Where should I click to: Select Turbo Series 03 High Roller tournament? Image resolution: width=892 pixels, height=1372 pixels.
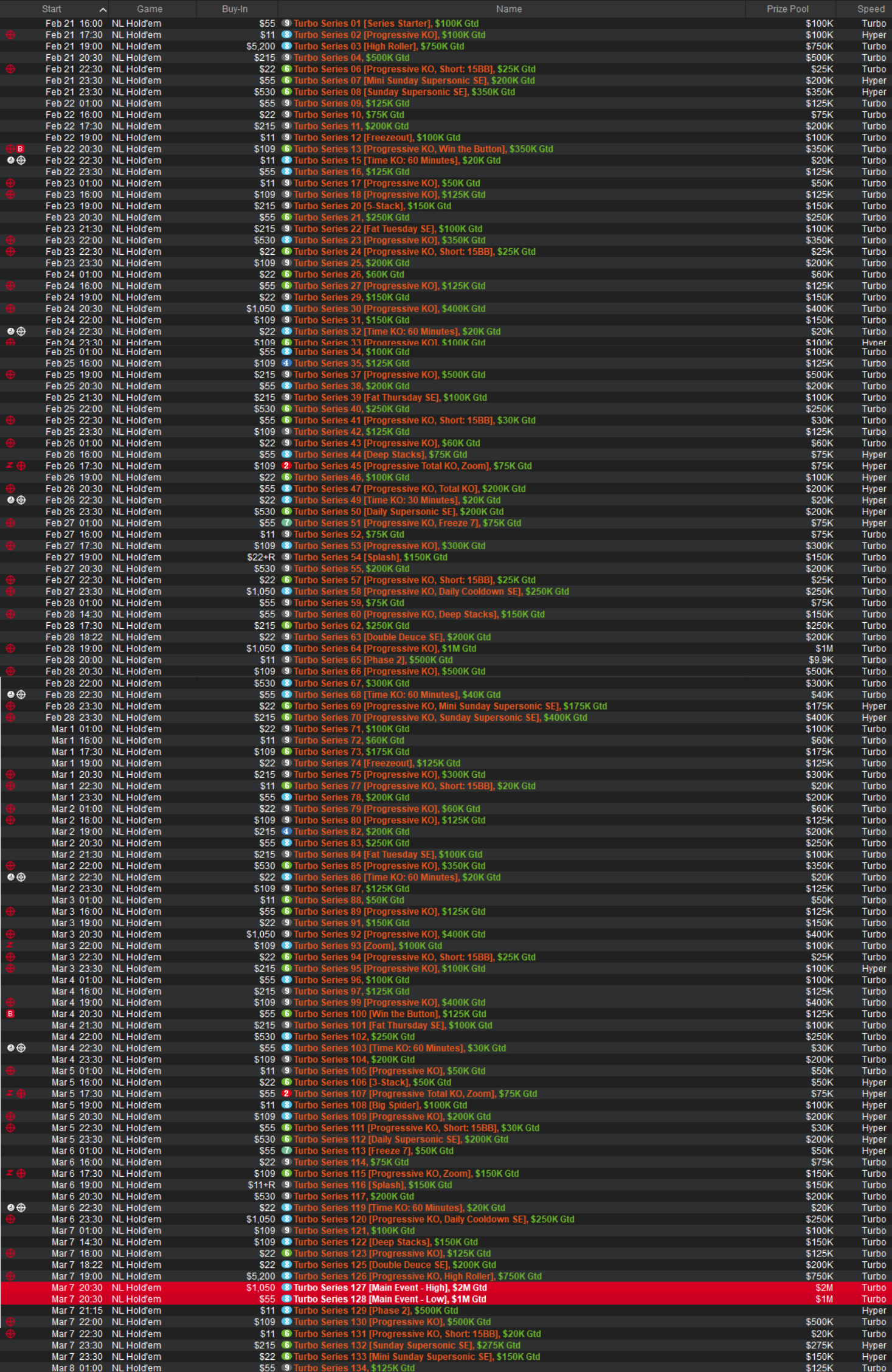(379, 47)
